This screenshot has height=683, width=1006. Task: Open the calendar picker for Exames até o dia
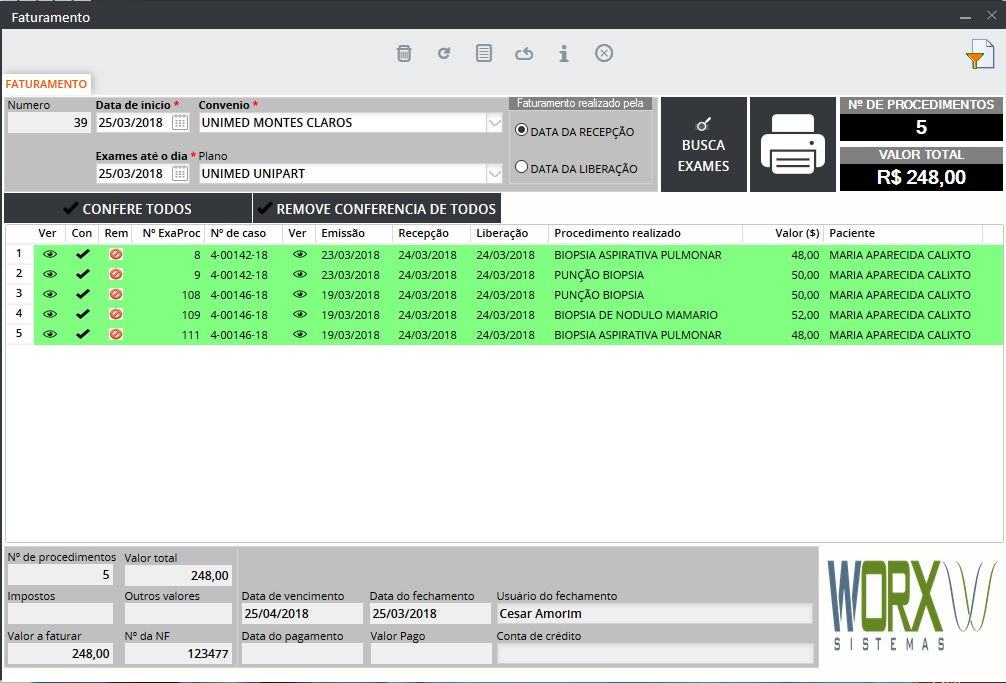point(180,173)
